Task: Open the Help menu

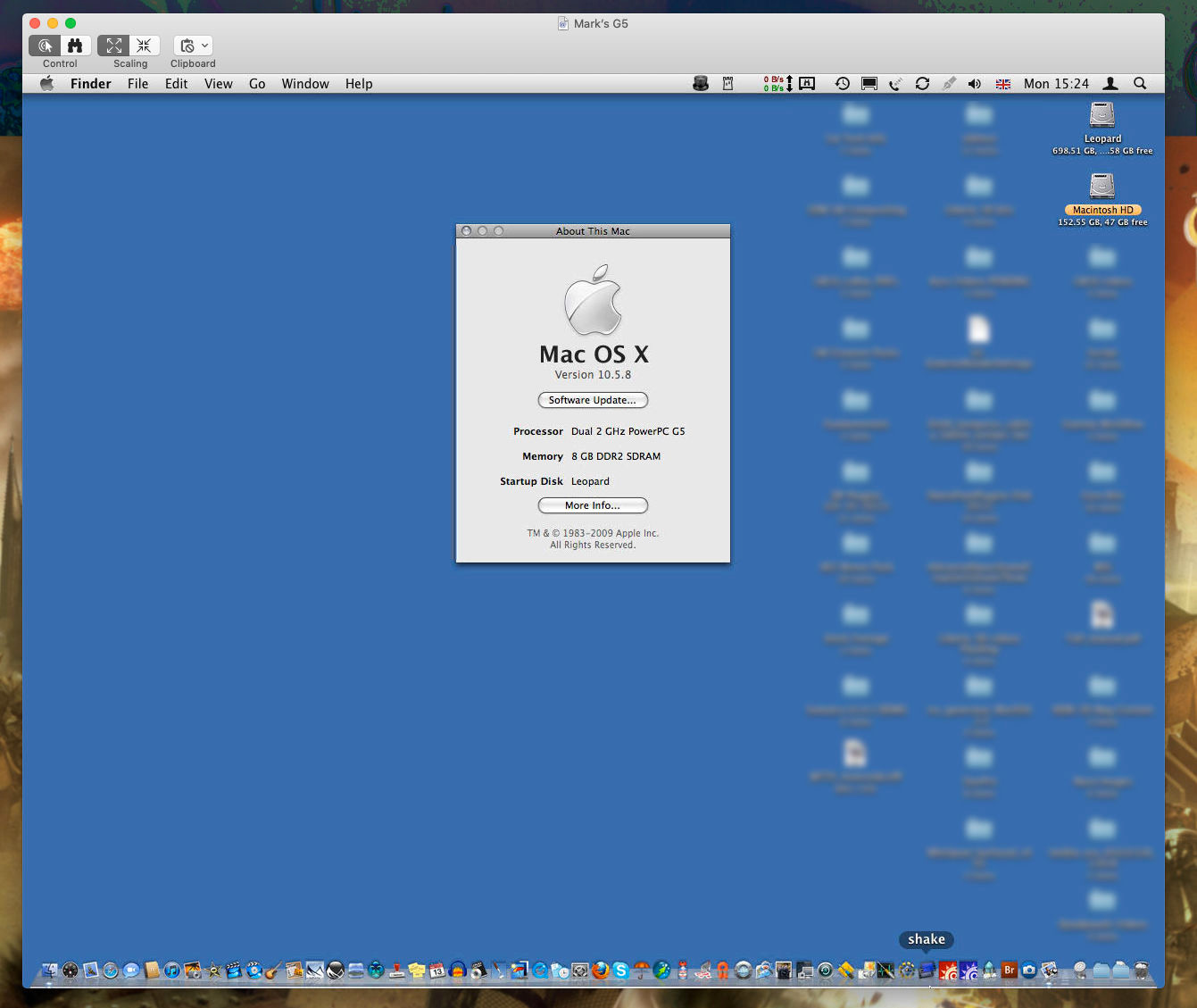Action: point(359,84)
